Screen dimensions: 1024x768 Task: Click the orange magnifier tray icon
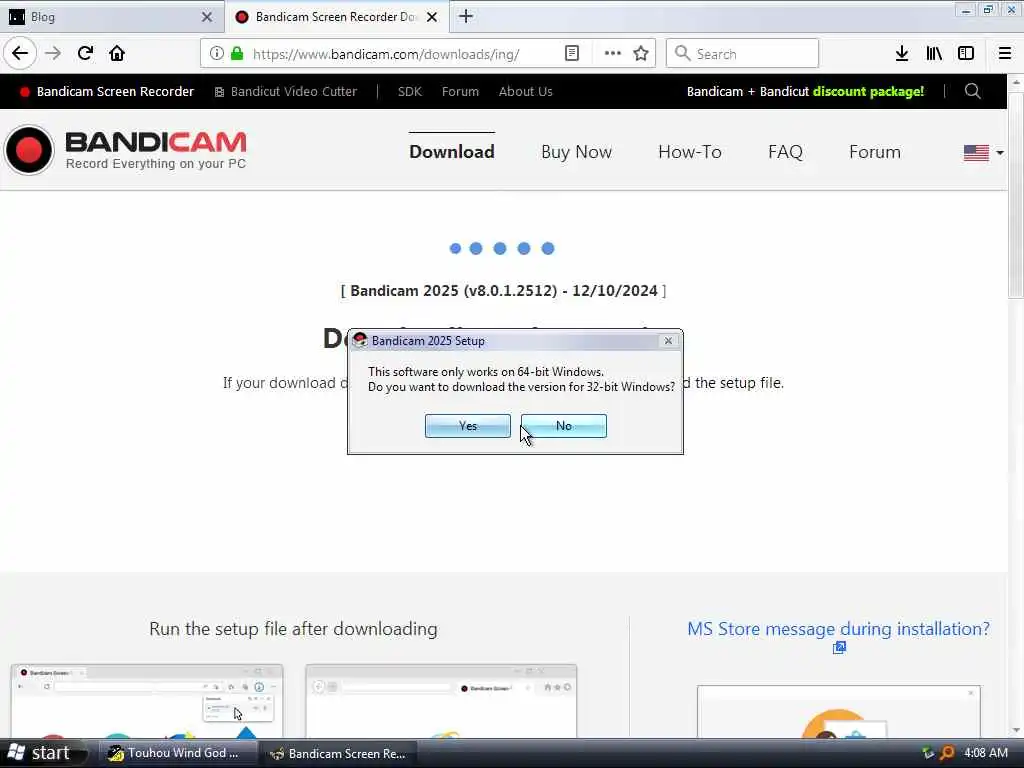point(947,753)
